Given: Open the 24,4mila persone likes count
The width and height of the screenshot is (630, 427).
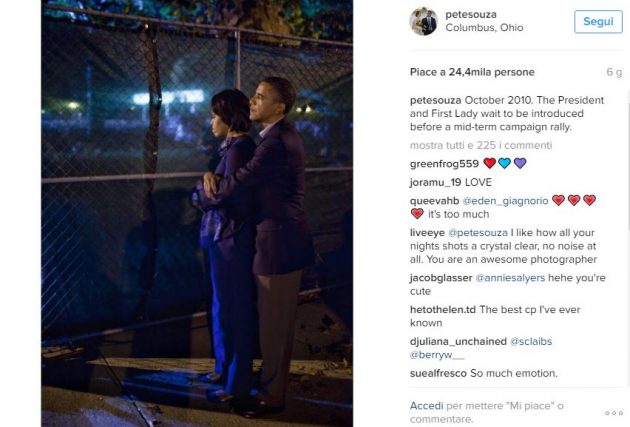Looking at the screenshot, I should (x=491, y=72).
